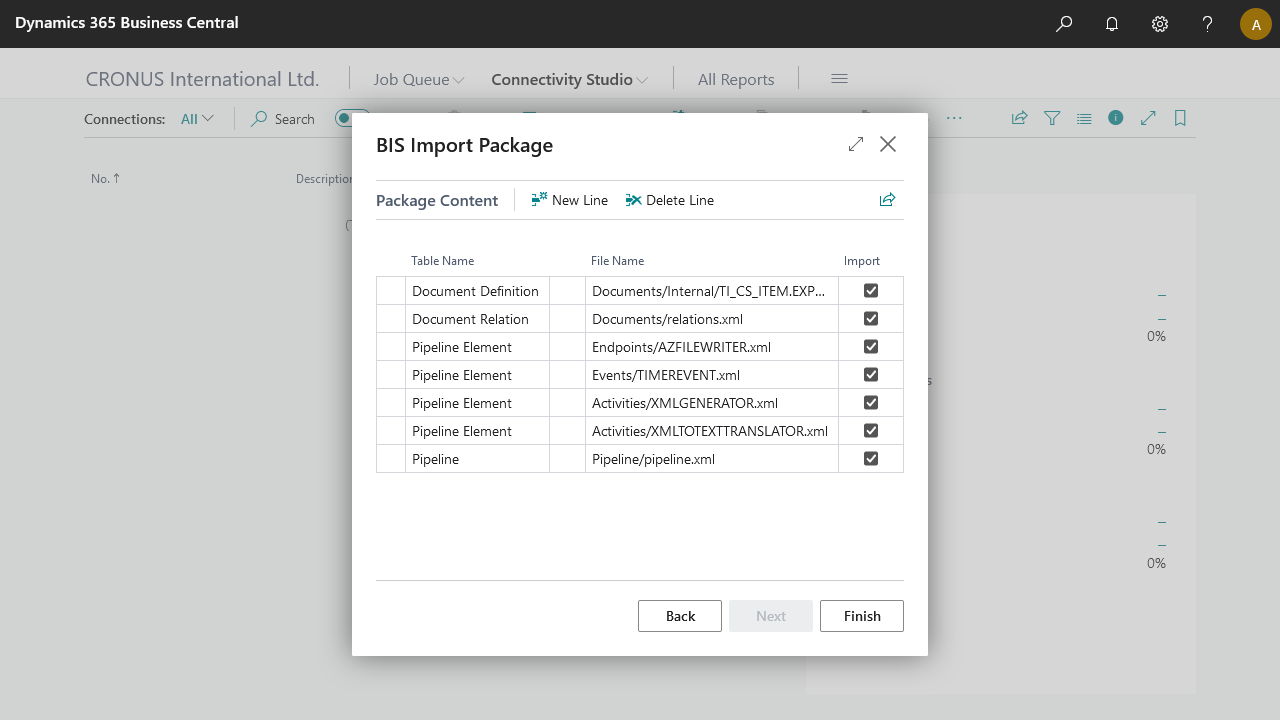Uncheck Import for TIMEREVENT.xml row

pos(871,375)
